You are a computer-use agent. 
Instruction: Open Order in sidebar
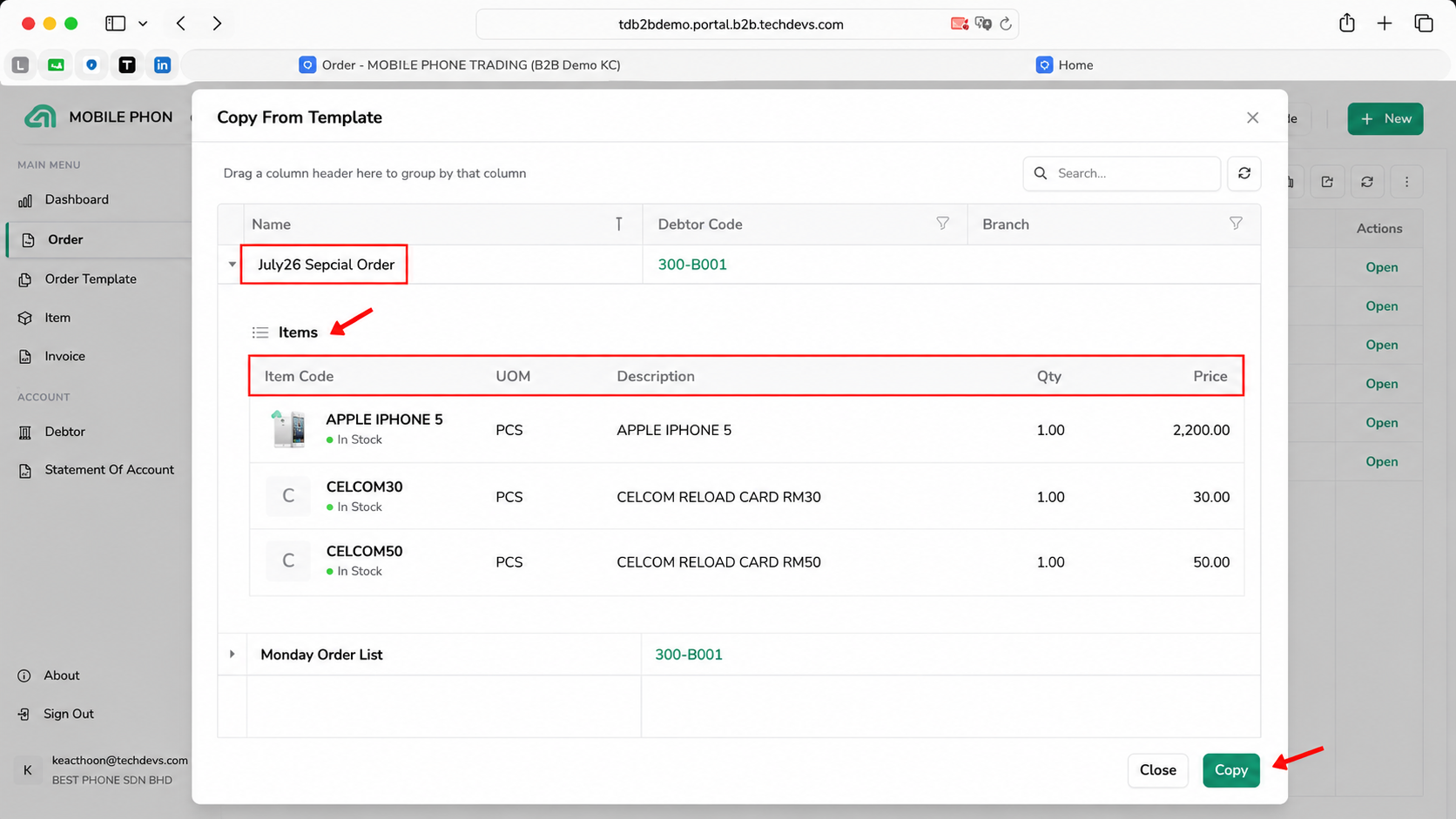coord(65,239)
